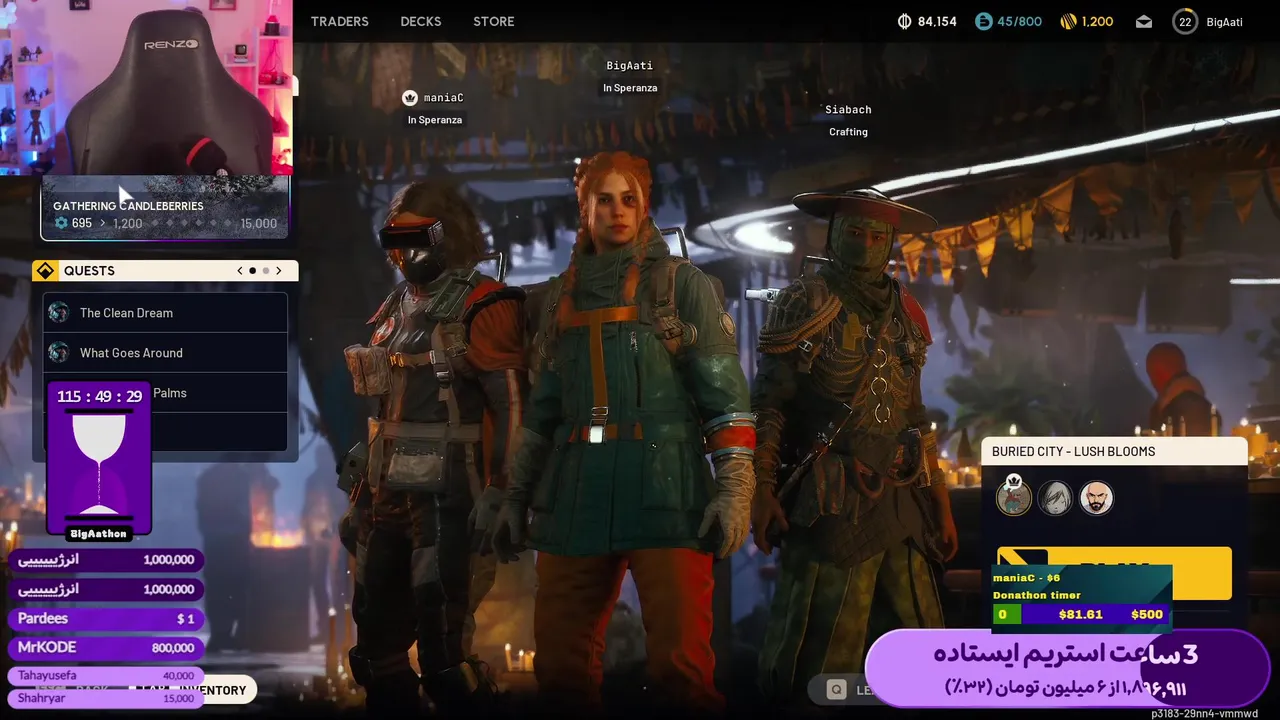Select the bald bearded squad member avatar
Screen dimensions: 1280x720
coord(1096,498)
